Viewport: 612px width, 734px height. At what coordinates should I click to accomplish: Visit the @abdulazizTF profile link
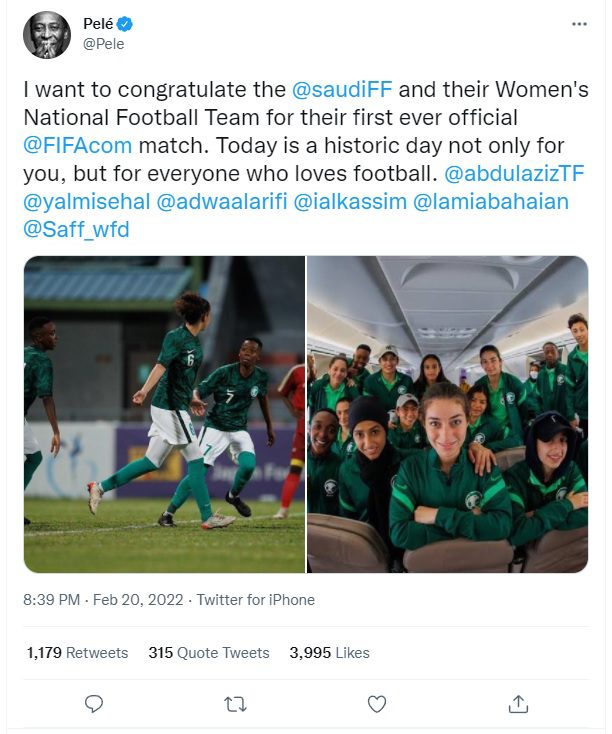click(x=514, y=173)
